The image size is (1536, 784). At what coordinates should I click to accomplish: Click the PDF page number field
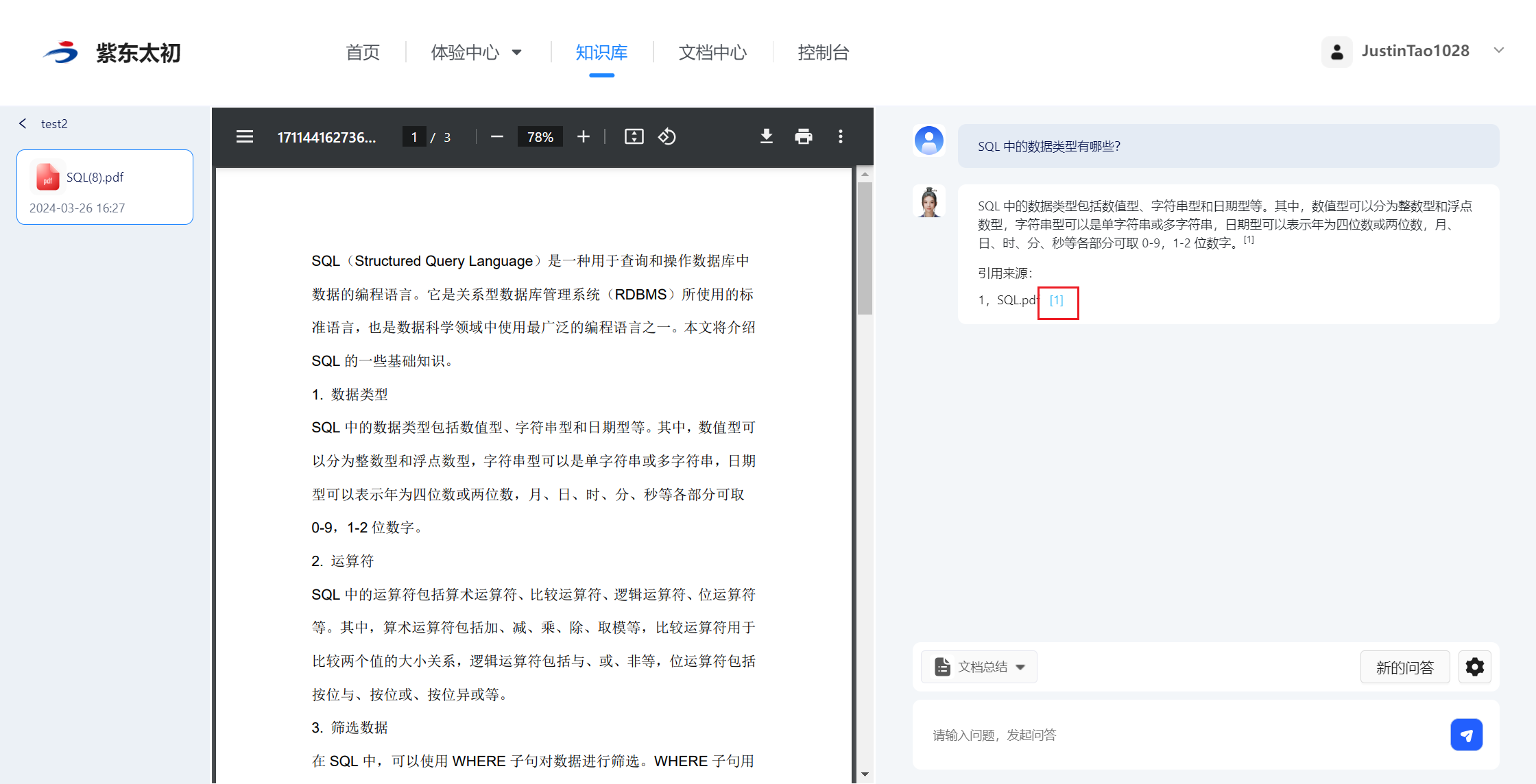click(414, 137)
